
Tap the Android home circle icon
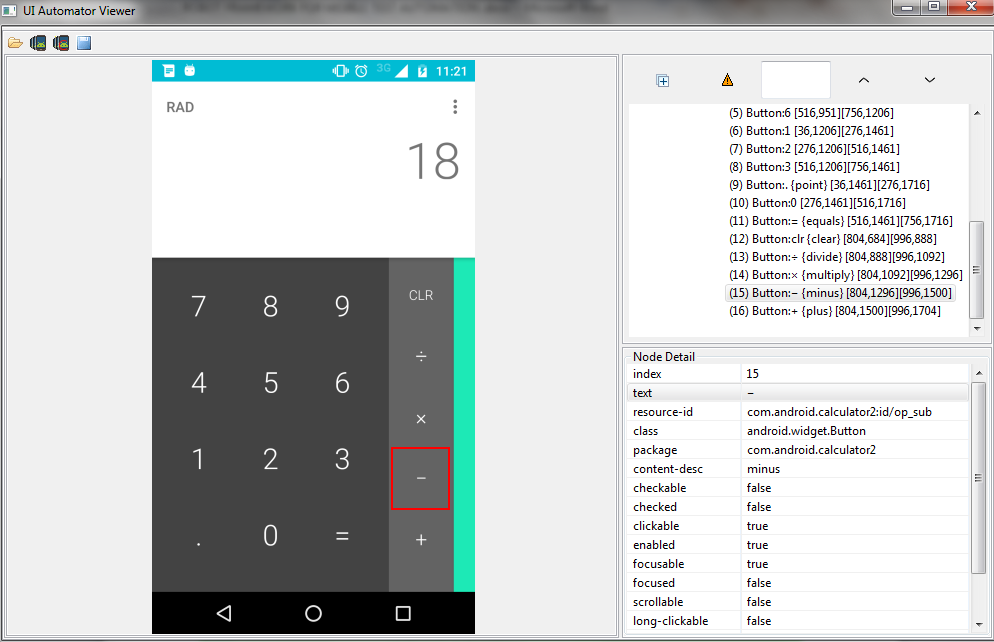click(313, 613)
